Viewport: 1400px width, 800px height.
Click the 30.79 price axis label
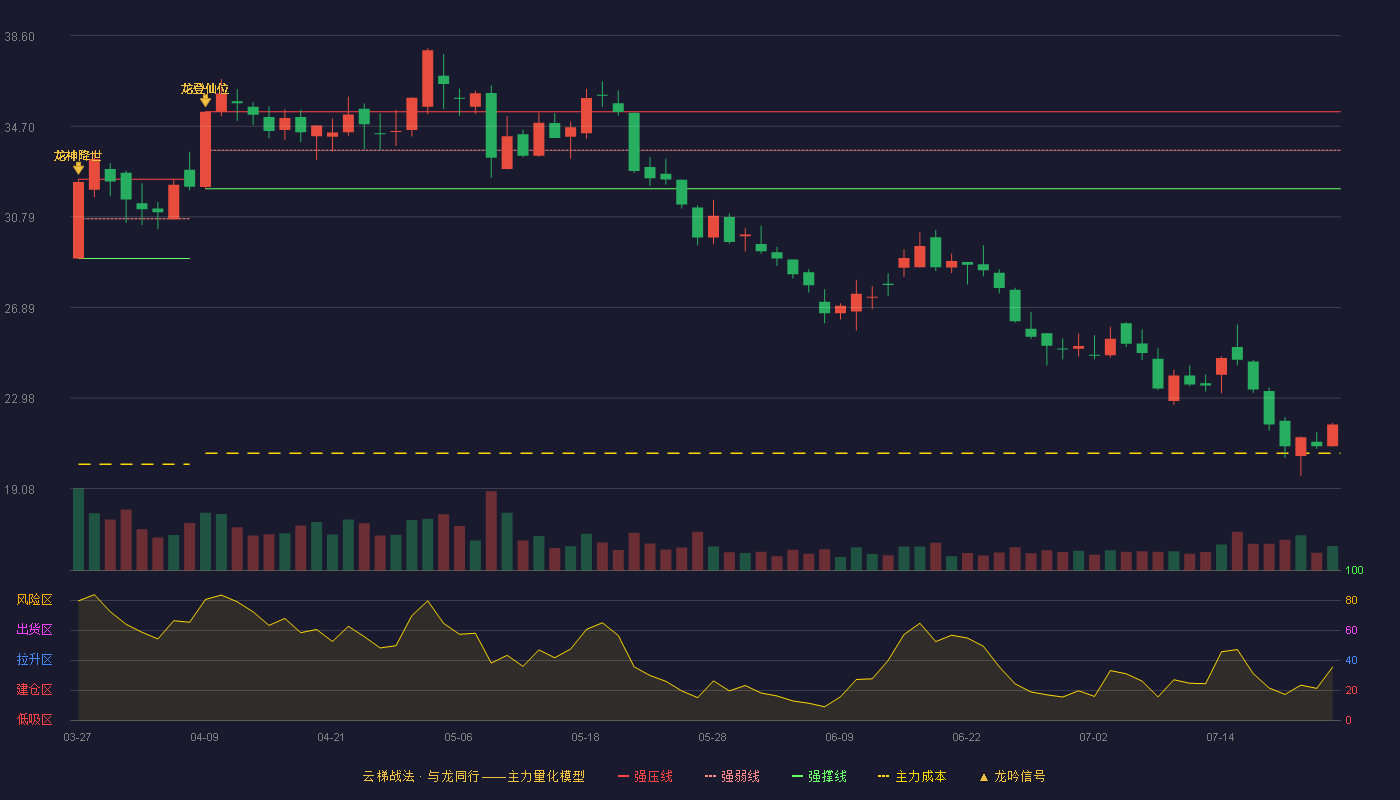point(20,218)
